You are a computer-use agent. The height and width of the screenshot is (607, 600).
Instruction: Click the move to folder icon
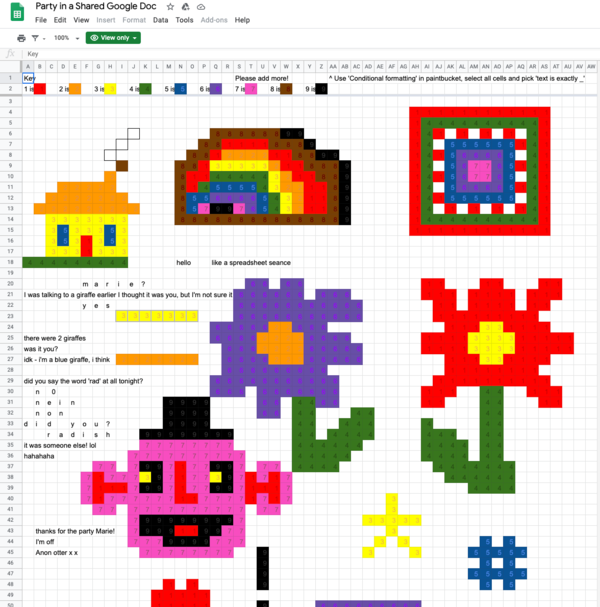click(x=186, y=7)
